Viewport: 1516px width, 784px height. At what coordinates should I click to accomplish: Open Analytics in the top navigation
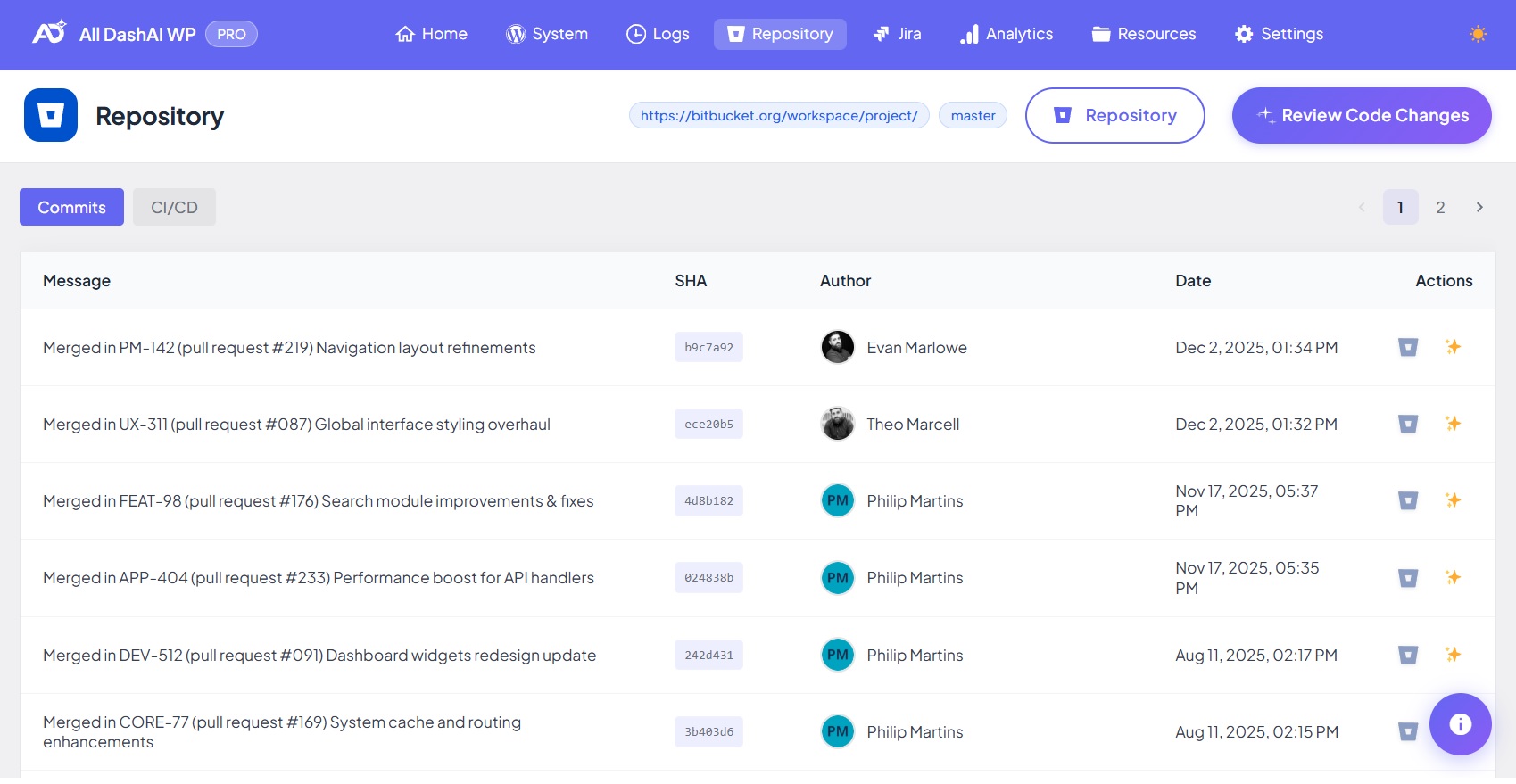point(1007,34)
